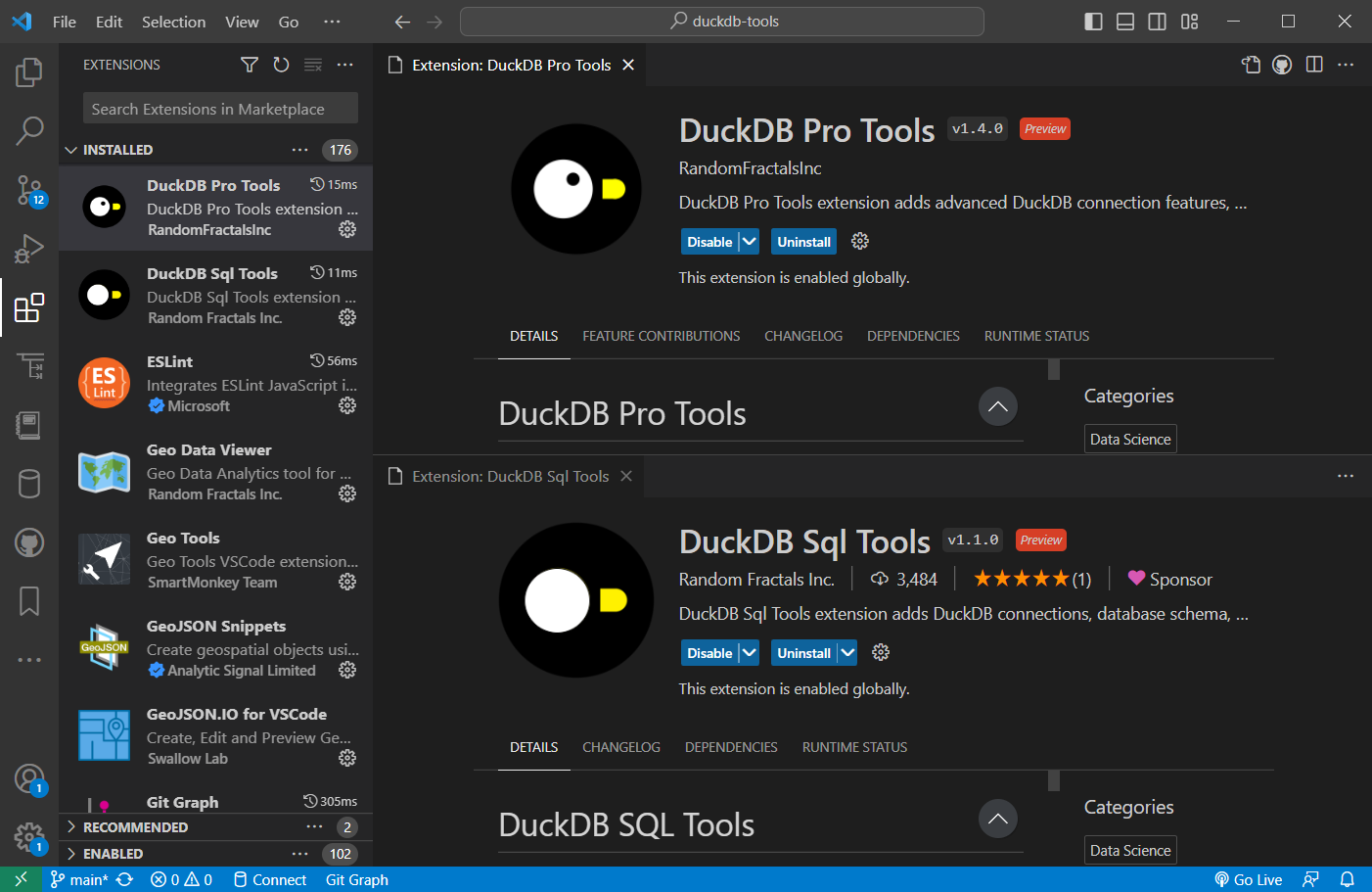
Task: Filter extensions using the funnel icon
Action: coord(250,65)
